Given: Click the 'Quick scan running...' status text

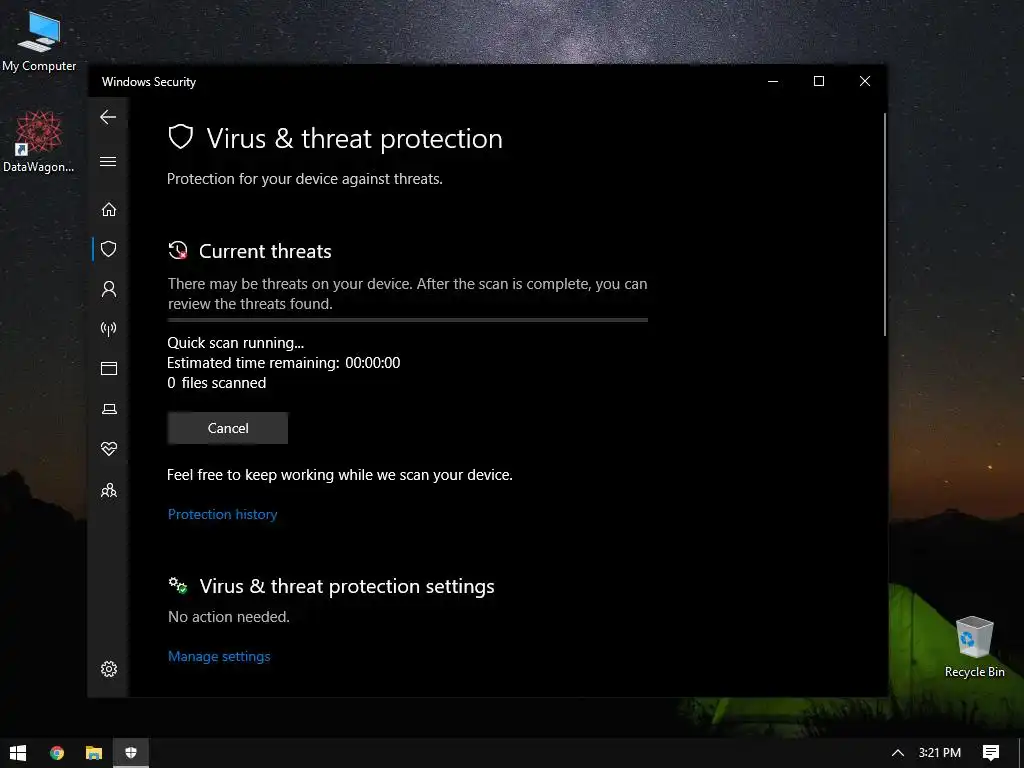Looking at the screenshot, I should 236,343.
